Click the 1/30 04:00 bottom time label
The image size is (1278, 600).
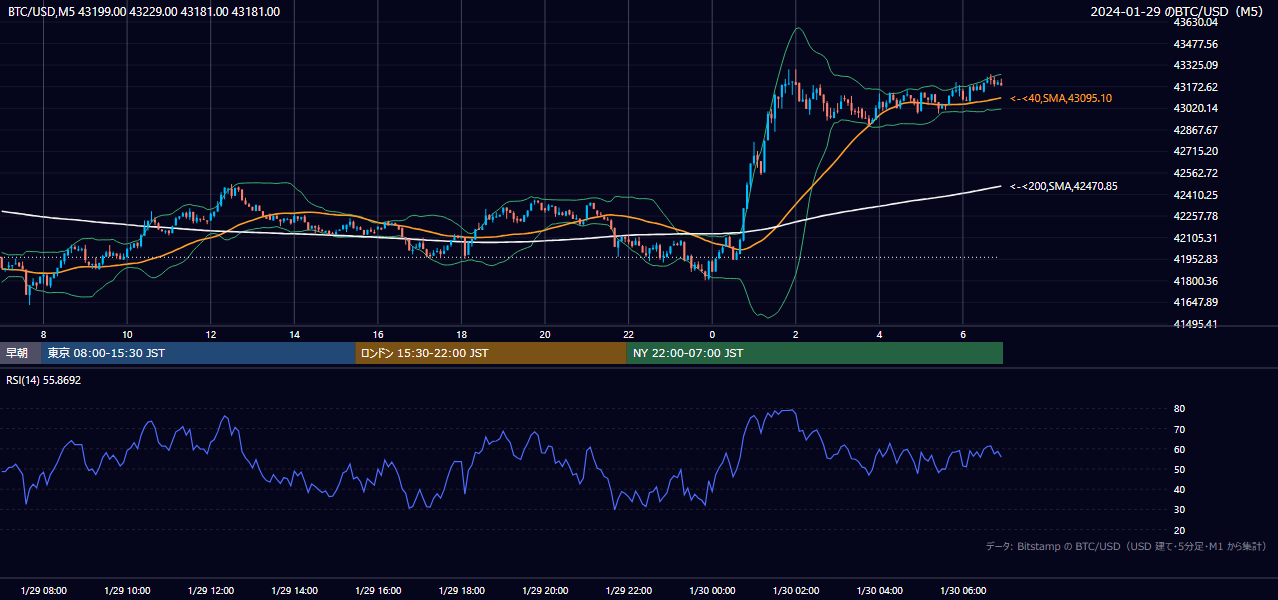(x=879, y=591)
